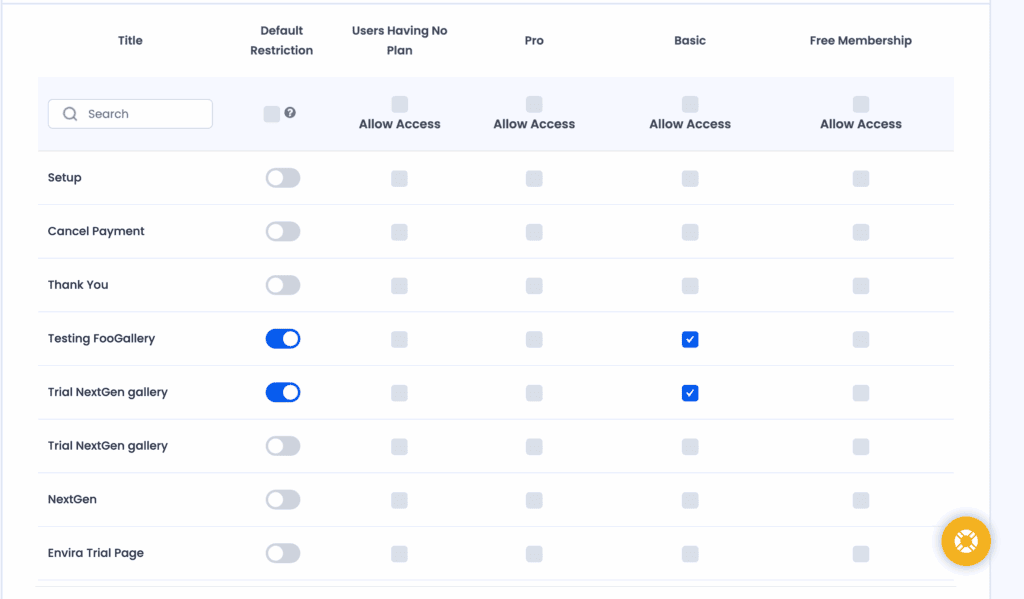Image resolution: width=1024 pixels, height=599 pixels.
Task: Select the Envira Trial Page title
Action: 95,553
